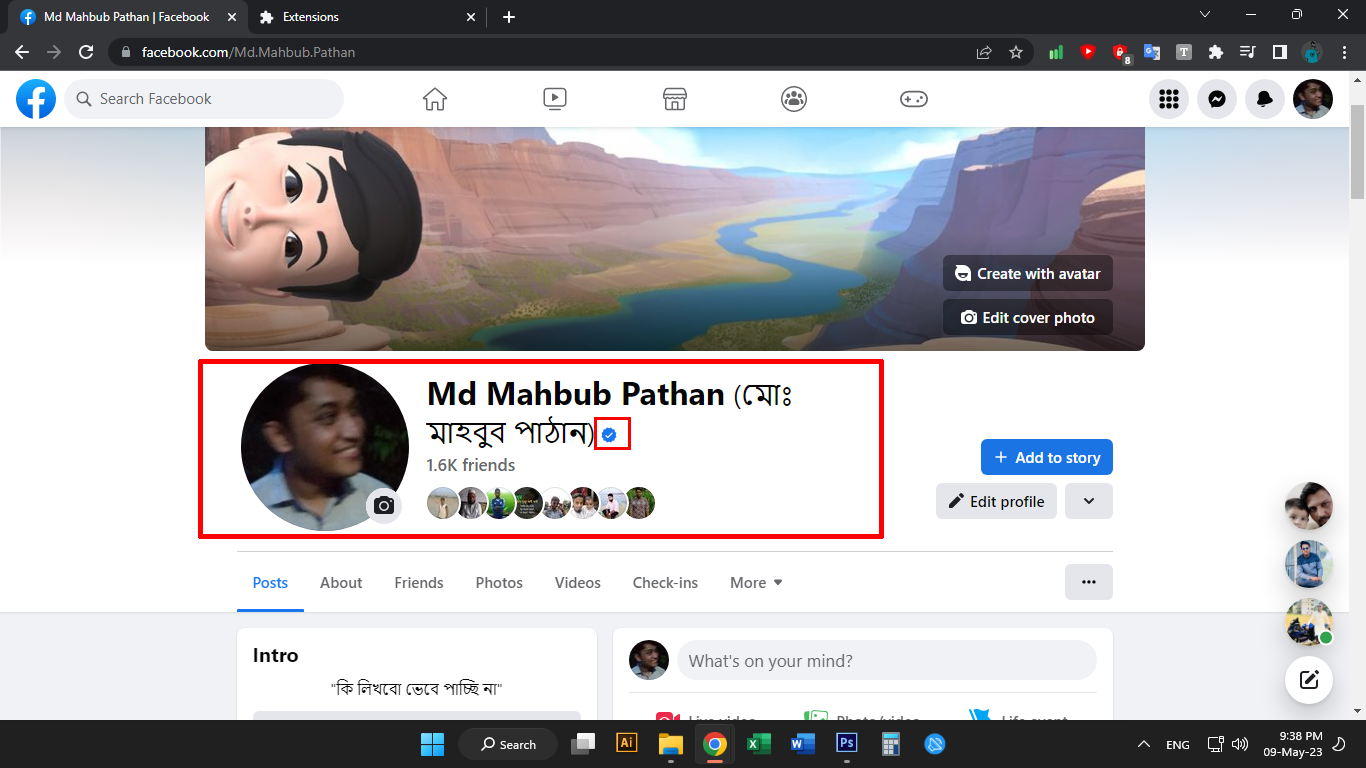This screenshot has height=768, width=1366.
Task: Open the Facebook menu grid icon
Action: [1169, 99]
